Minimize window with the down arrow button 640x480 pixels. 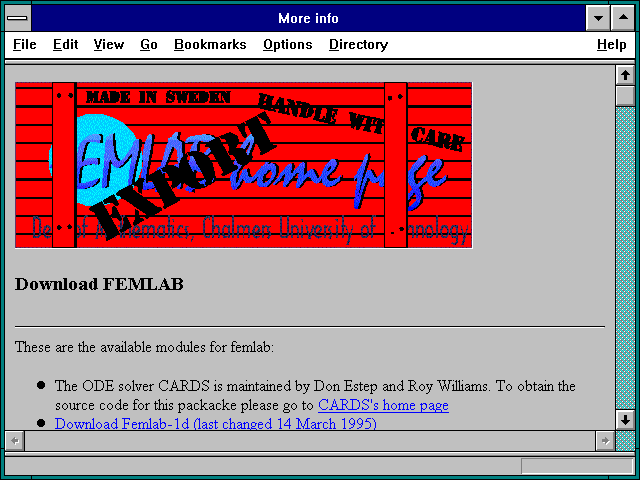pyautogui.click(x=598, y=18)
